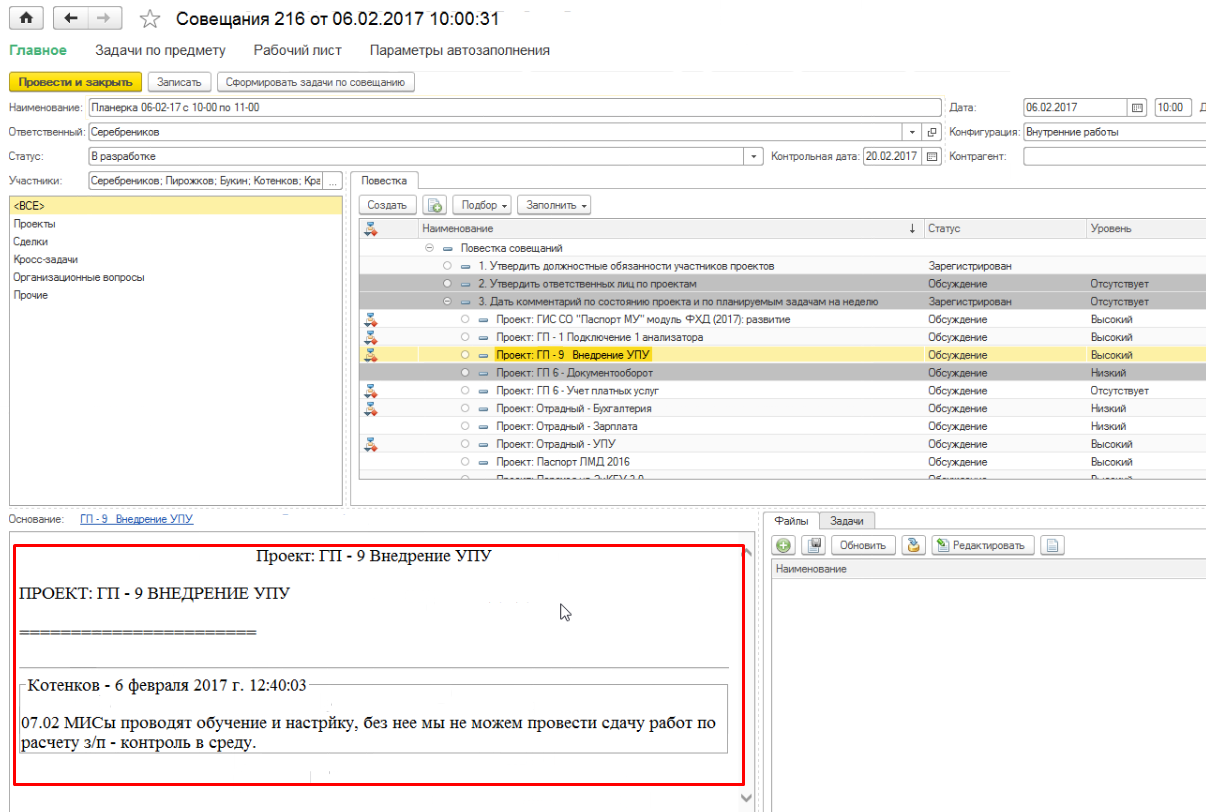This screenshot has width=1206, height=812.
Task: Click the green plus icon in Файлы panel
Action: coord(784,545)
